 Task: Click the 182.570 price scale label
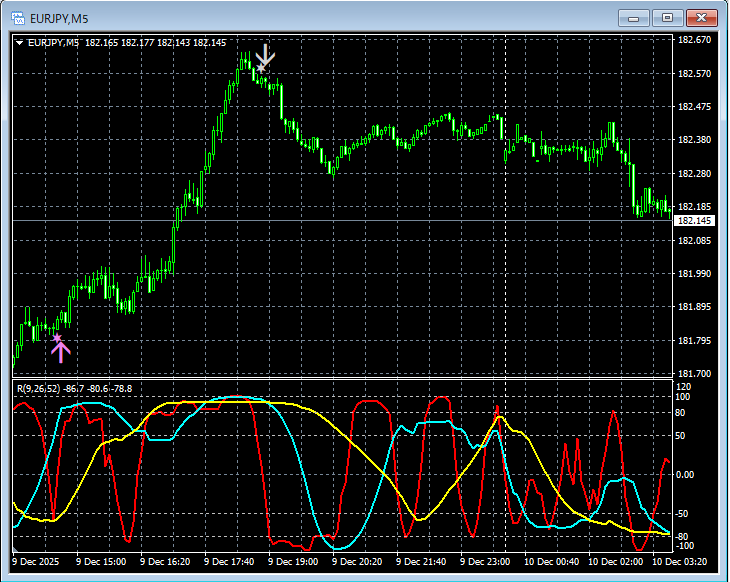[694, 74]
